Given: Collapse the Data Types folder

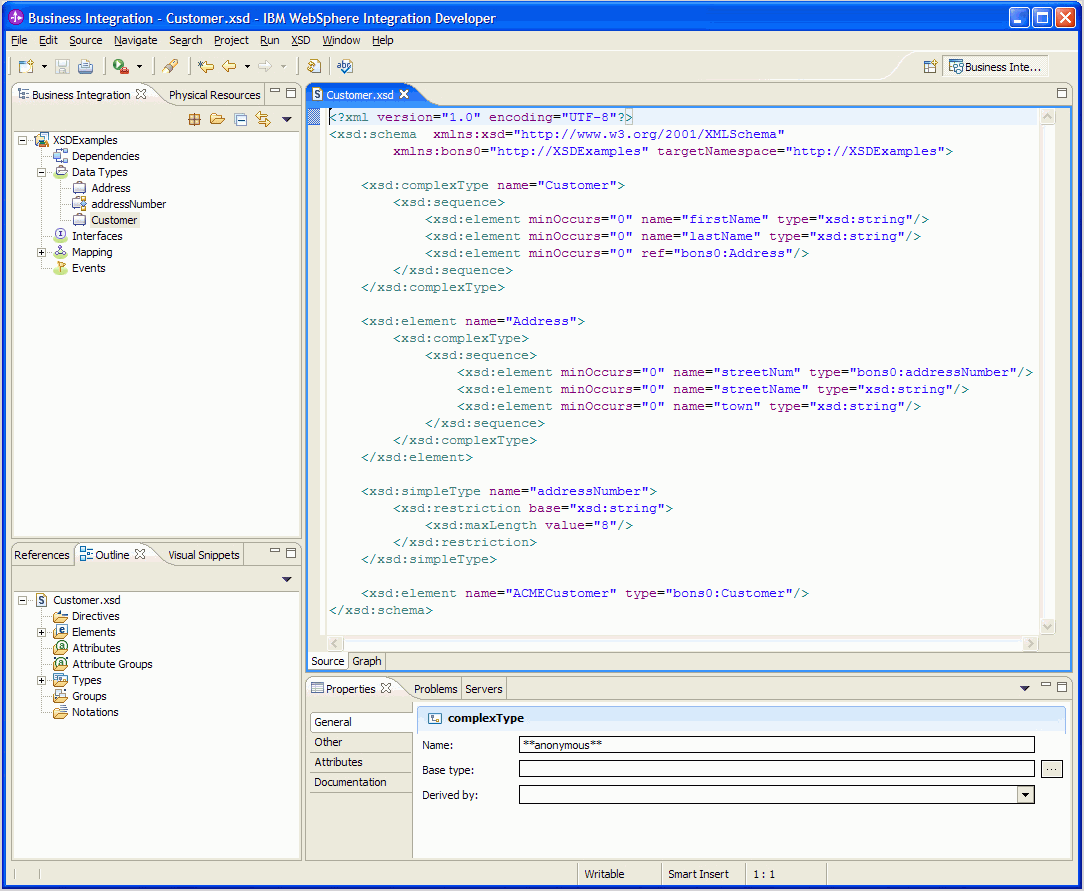Looking at the screenshot, I should (42, 173).
